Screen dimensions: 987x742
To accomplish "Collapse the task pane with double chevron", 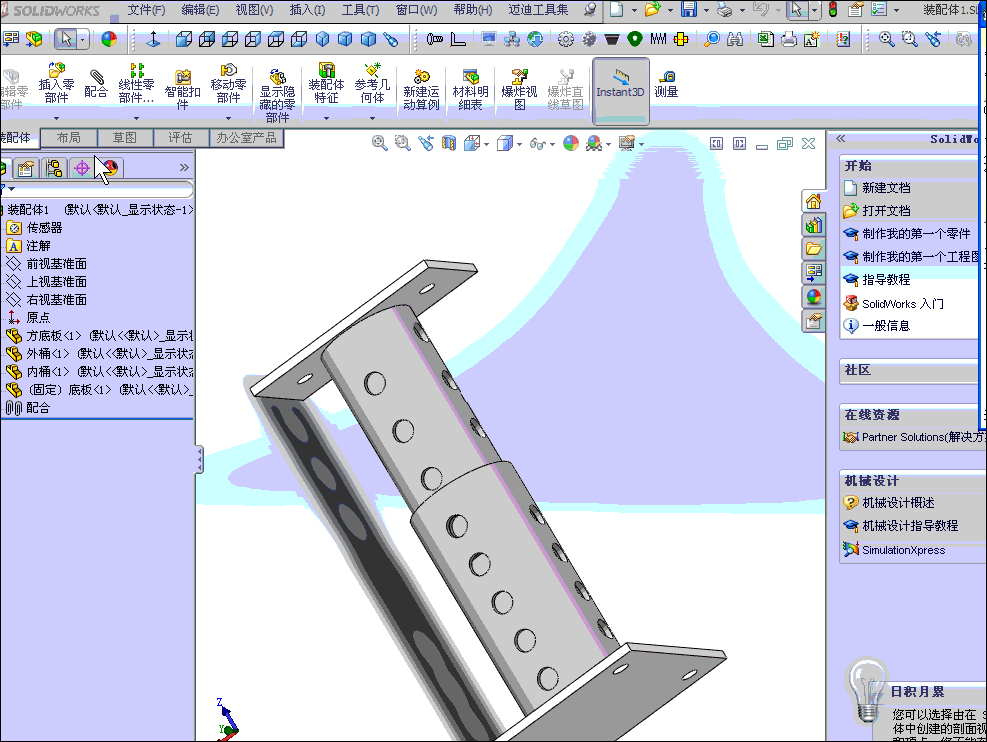I will [x=841, y=138].
